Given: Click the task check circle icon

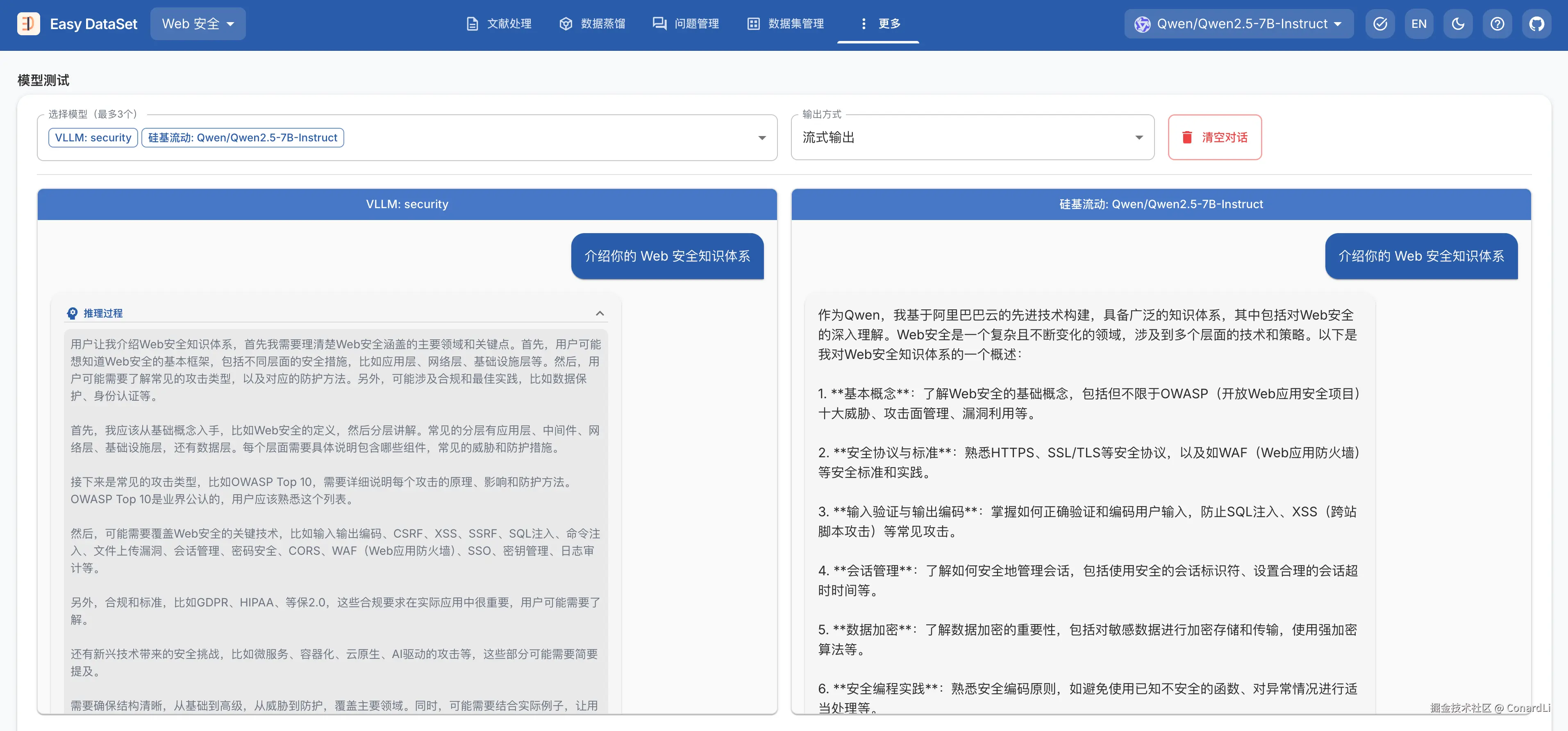Looking at the screenshot, I should pos(1380,24).
